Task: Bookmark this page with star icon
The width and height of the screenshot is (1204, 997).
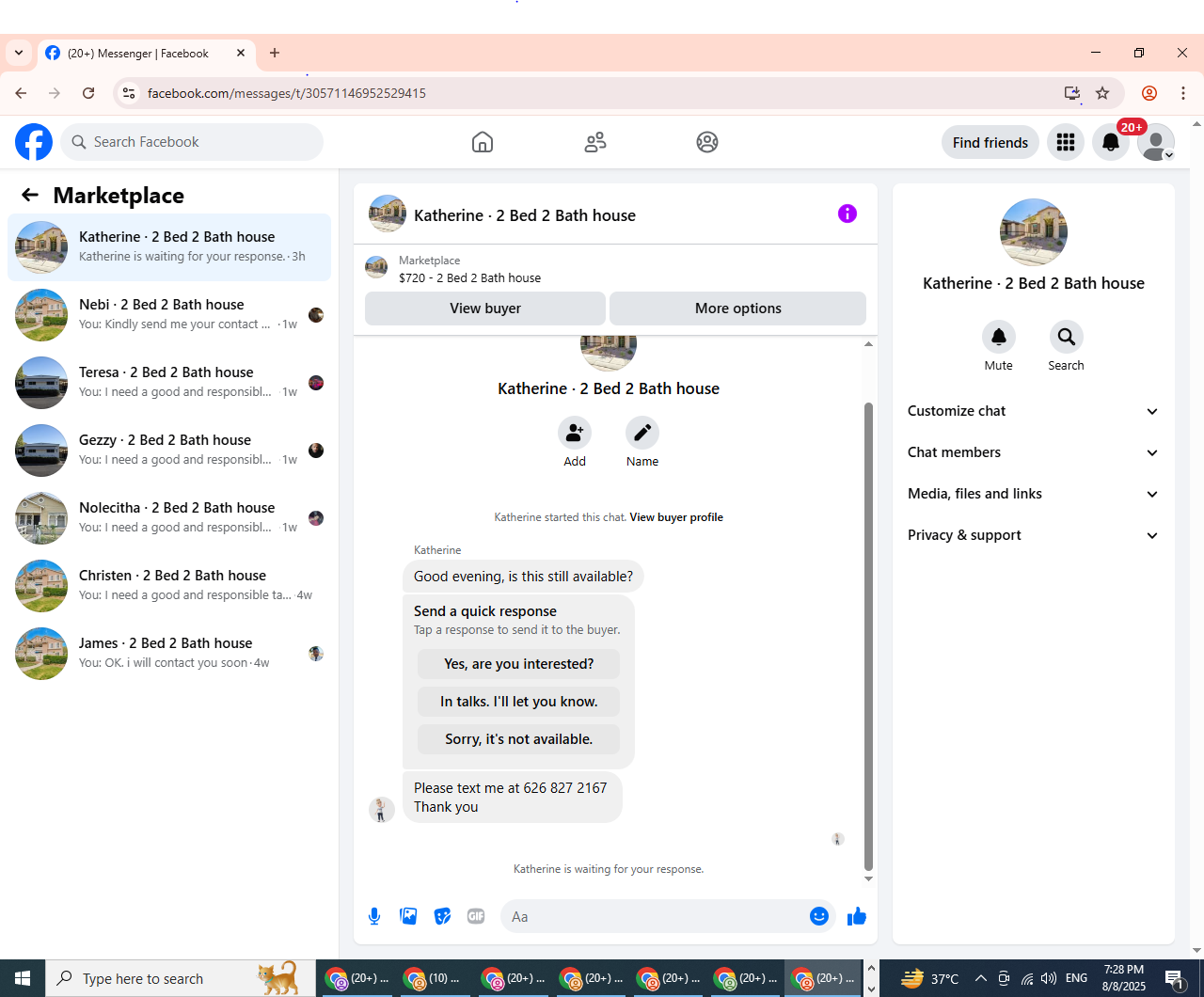Action: coord(1102,93)
